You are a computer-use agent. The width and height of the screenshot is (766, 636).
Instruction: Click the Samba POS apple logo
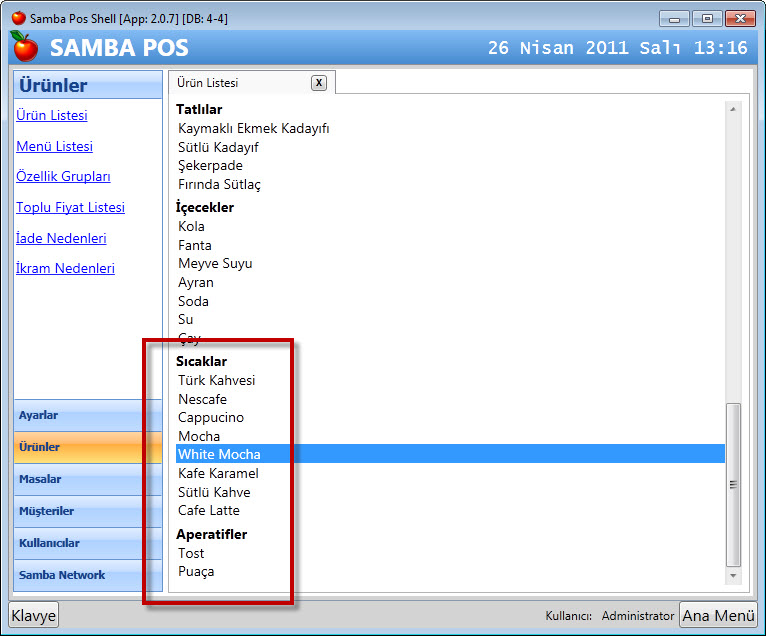[24, 47]
